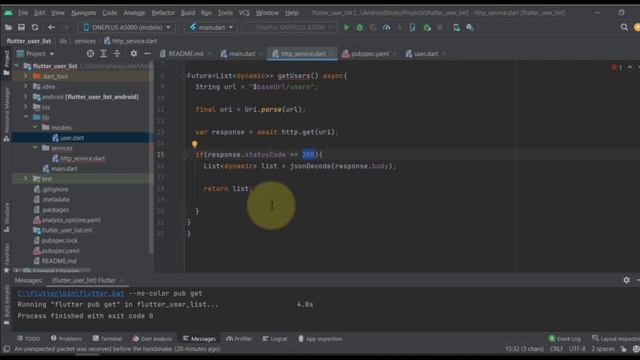Open the VCS menu
This screenshot has height=360, width=640.
pyautogui.click(x=244, y=13)
